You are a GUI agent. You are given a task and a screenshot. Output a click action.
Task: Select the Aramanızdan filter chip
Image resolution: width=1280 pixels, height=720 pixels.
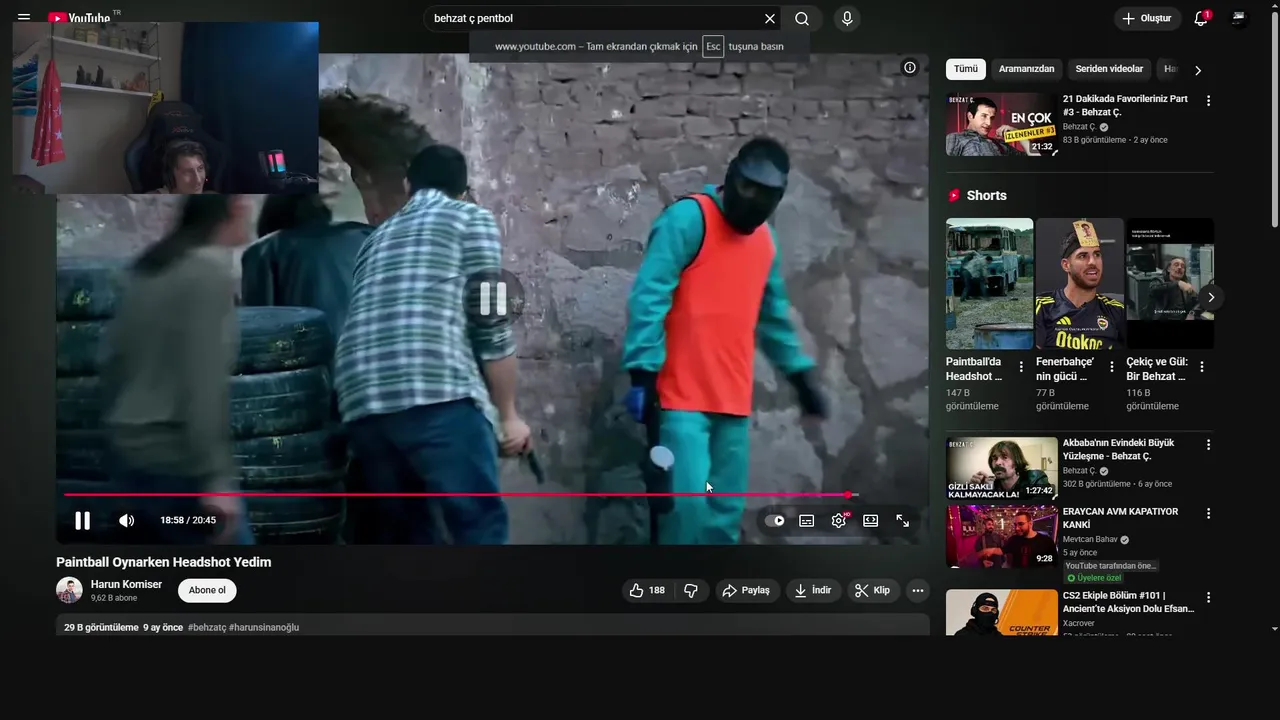click(x=1026, y=69)
